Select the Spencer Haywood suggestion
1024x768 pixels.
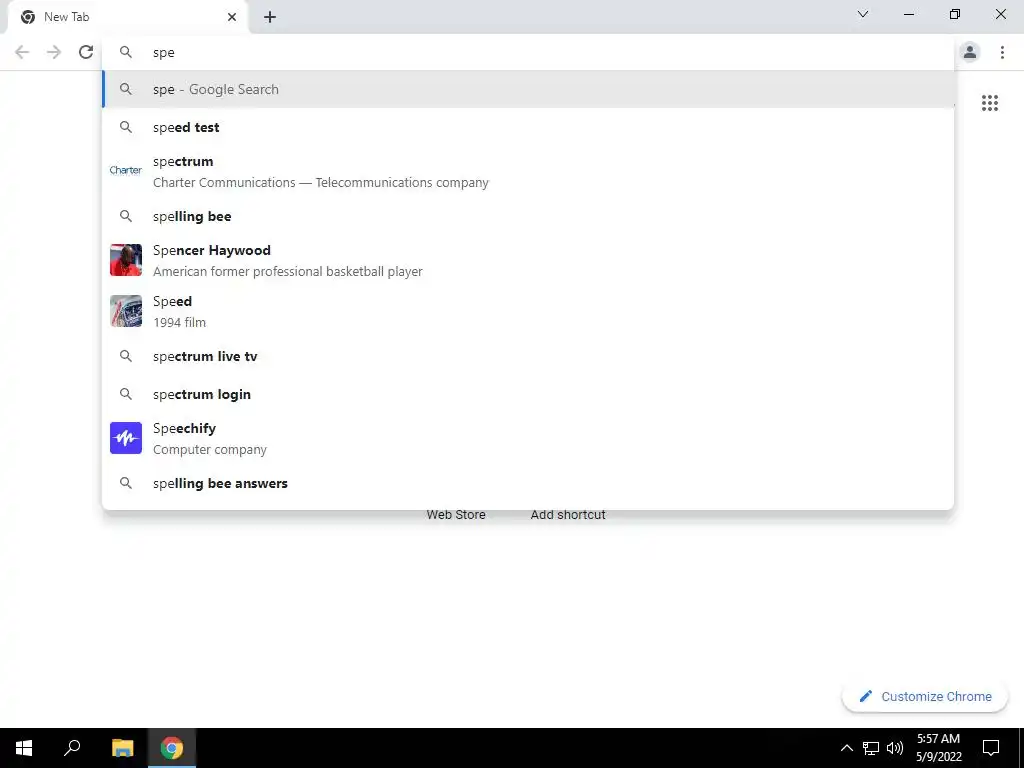(x=528, y=260)
